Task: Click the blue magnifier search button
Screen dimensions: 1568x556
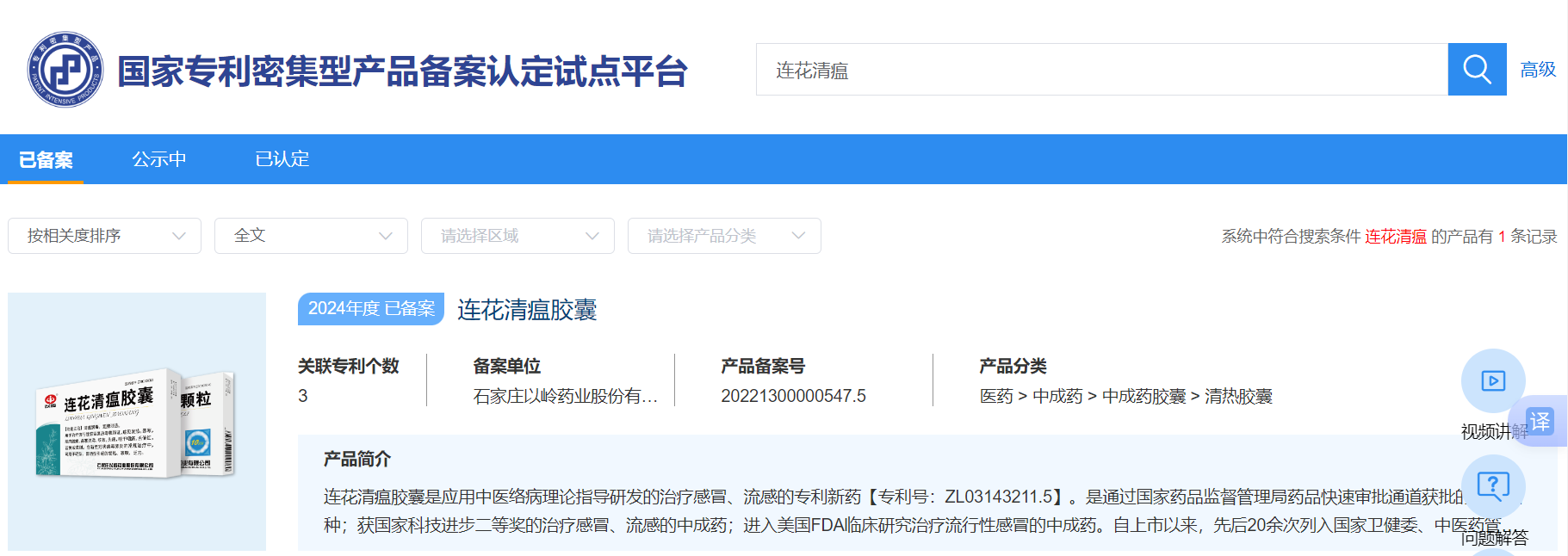Action: 1477,69
